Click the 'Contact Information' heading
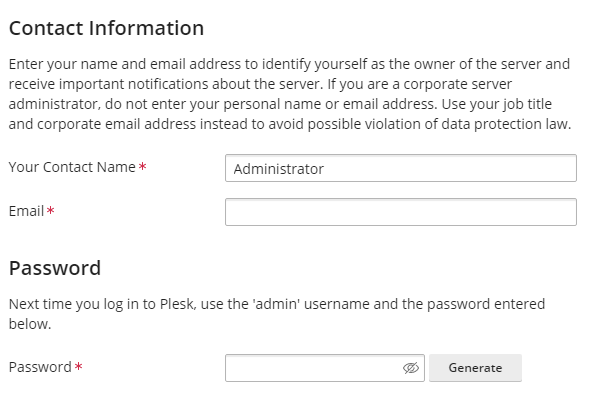Viewport: 603px width, 408px height. 107,28
